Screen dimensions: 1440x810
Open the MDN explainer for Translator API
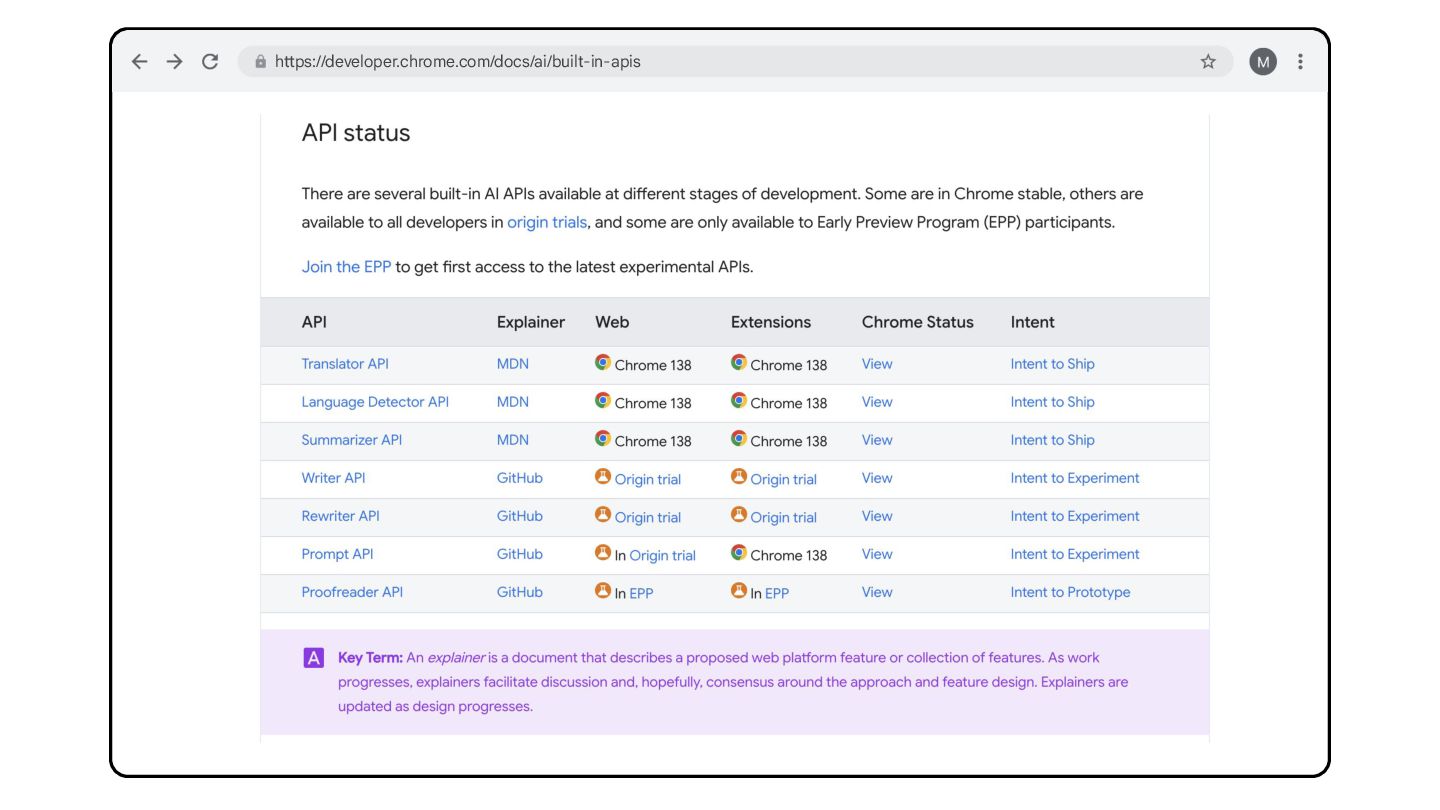point(513,364)
